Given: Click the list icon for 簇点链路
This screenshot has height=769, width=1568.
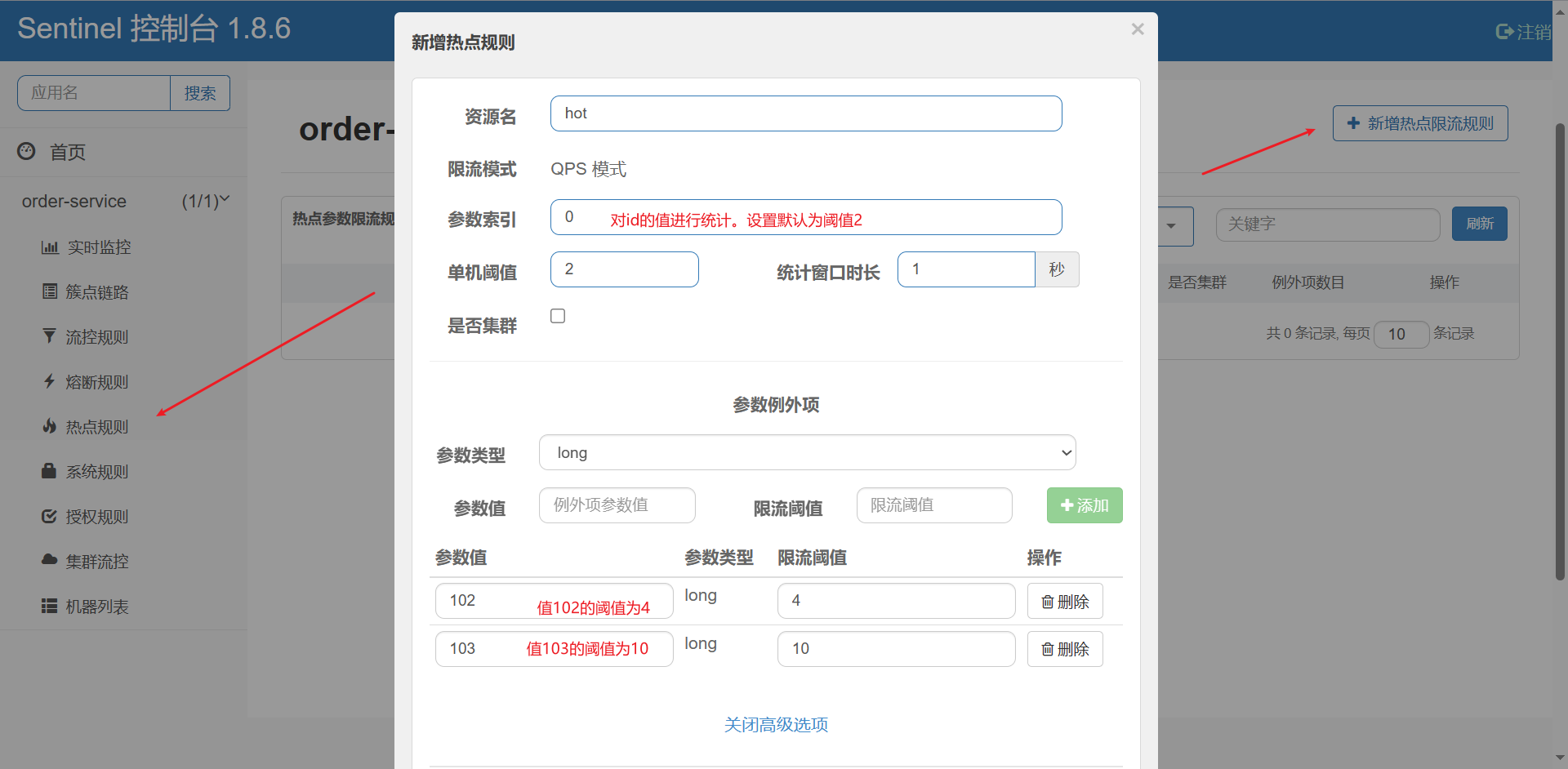Looking at the screenshot, I should (50, 291).
